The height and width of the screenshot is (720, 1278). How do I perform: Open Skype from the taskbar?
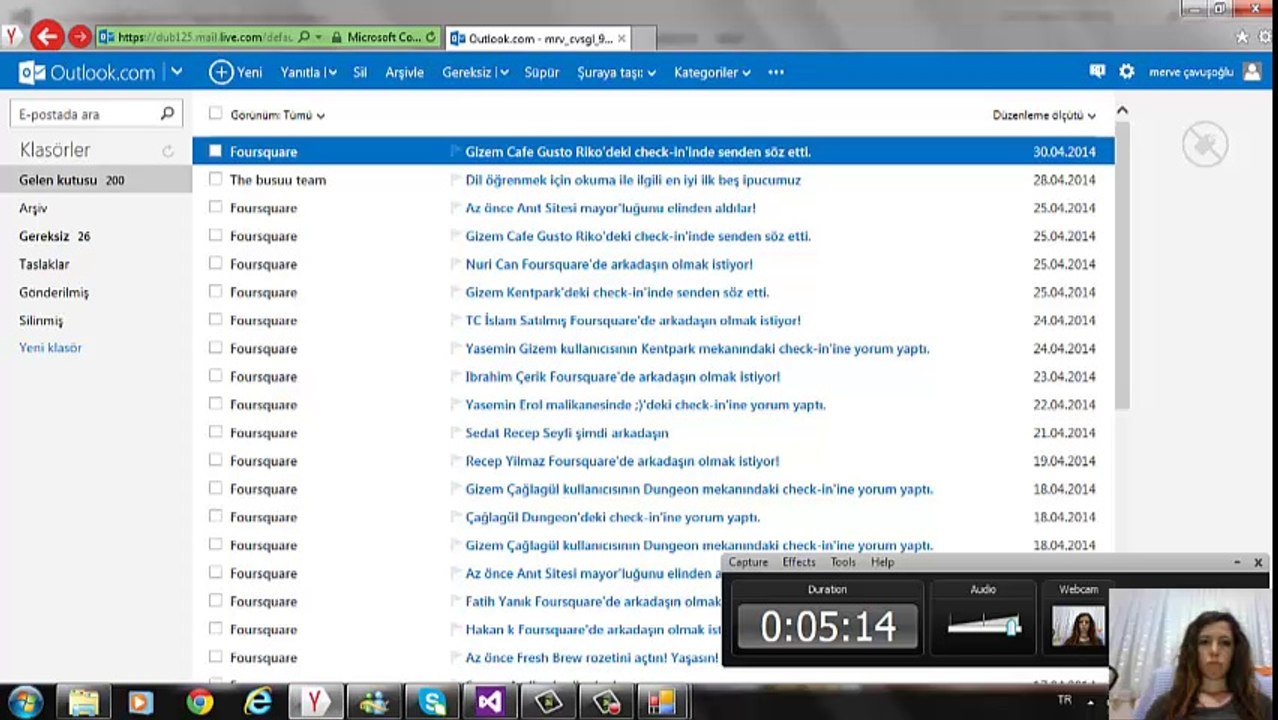coord(432,702)
